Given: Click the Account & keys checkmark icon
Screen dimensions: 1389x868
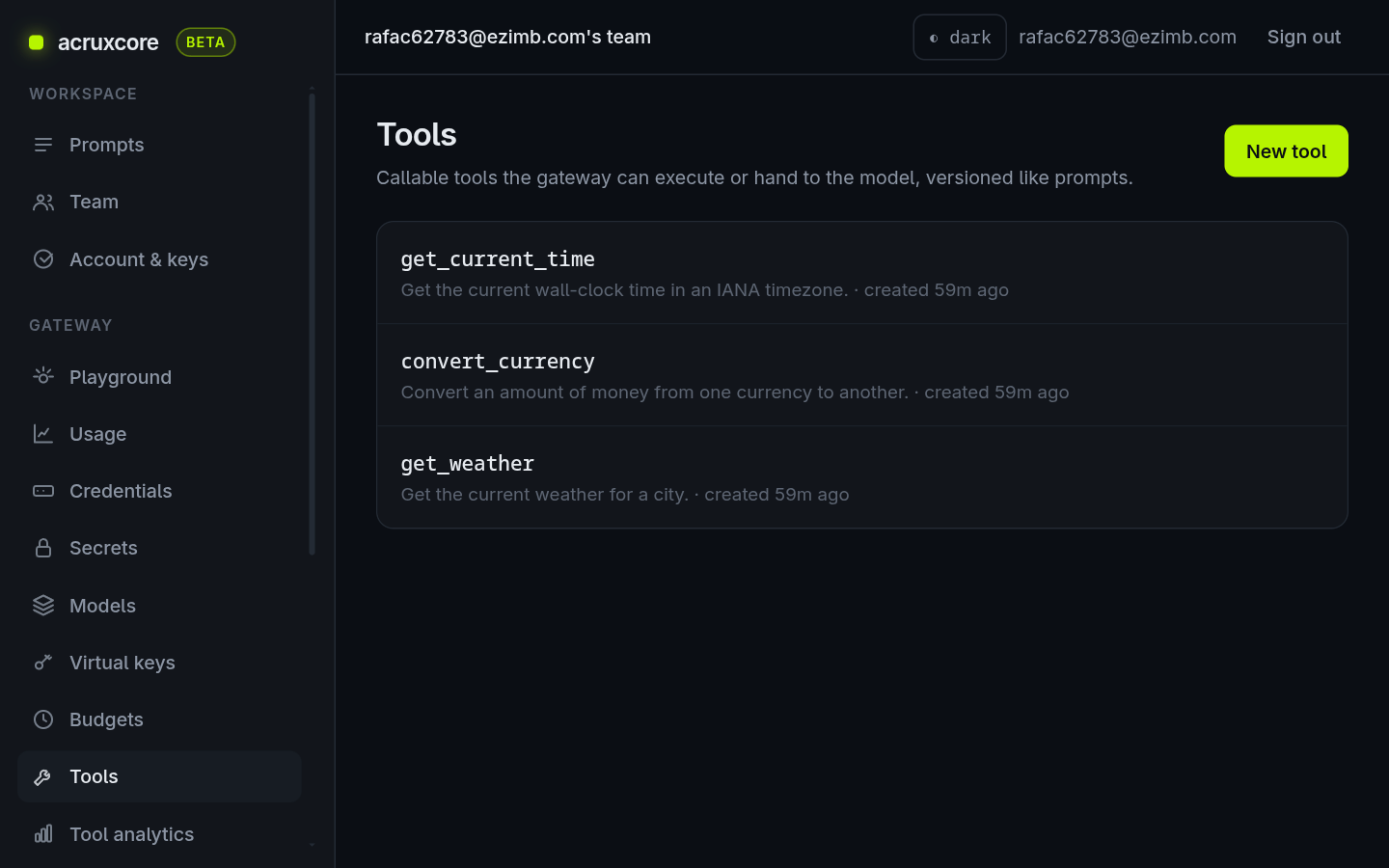Looking at the screenshot, I should tap(43, 259).
